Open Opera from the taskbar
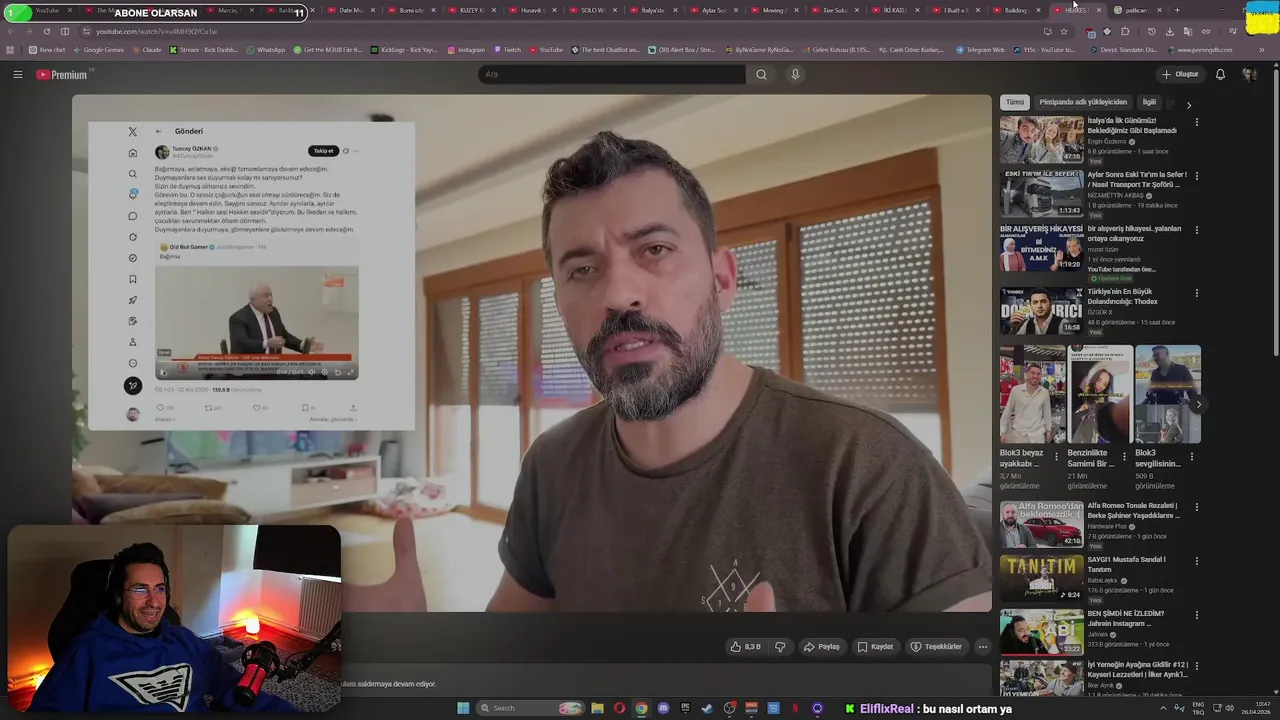This screenshot has height=720, width=1280. pos(619,708)
